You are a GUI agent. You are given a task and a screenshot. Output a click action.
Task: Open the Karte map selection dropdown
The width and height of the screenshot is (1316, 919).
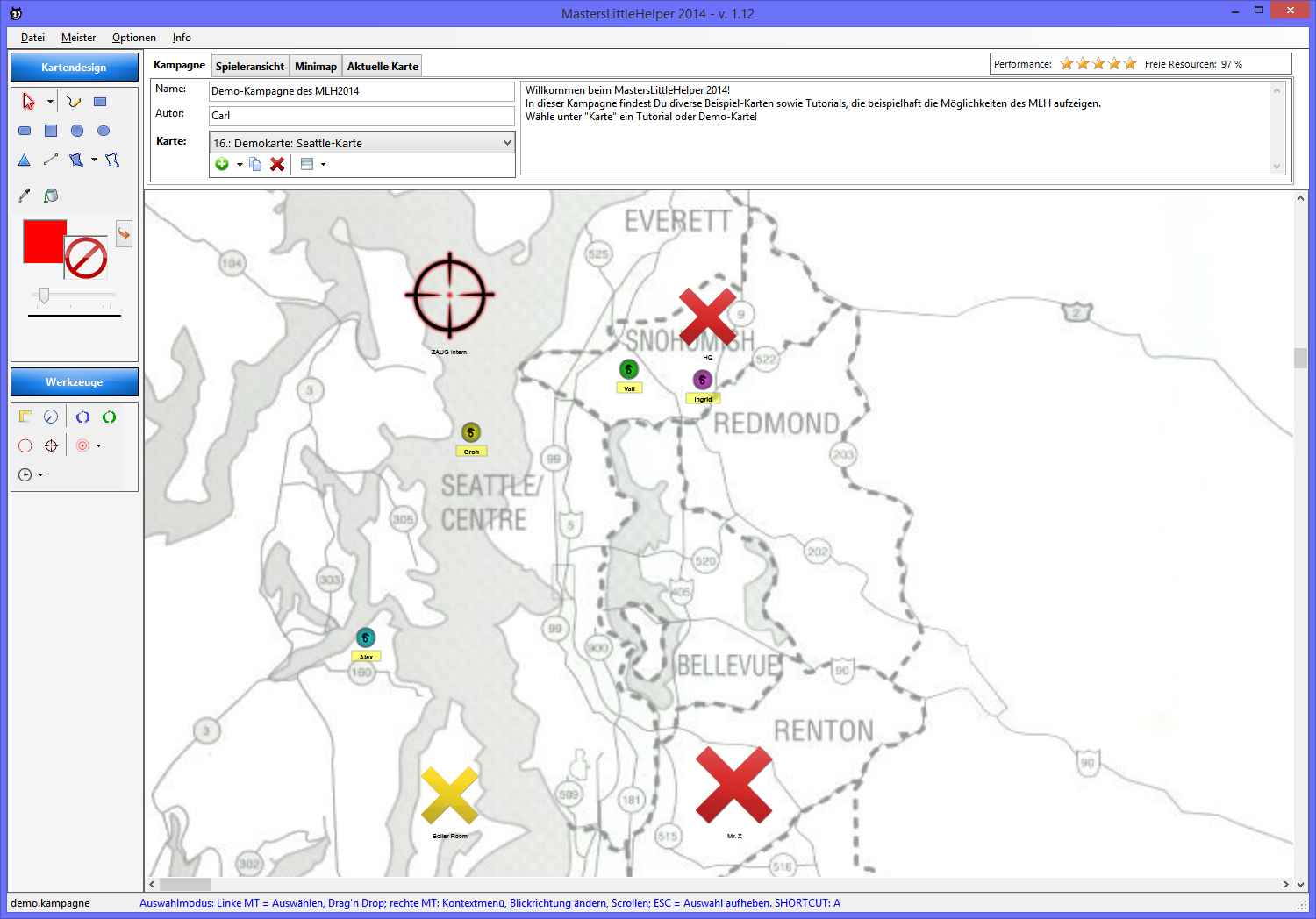click(x=506, y=143)
